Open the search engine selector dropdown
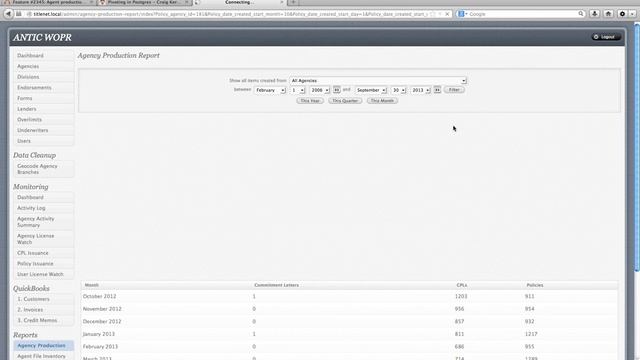This screenshot has height=360, width=640. [x=463, y=14]
